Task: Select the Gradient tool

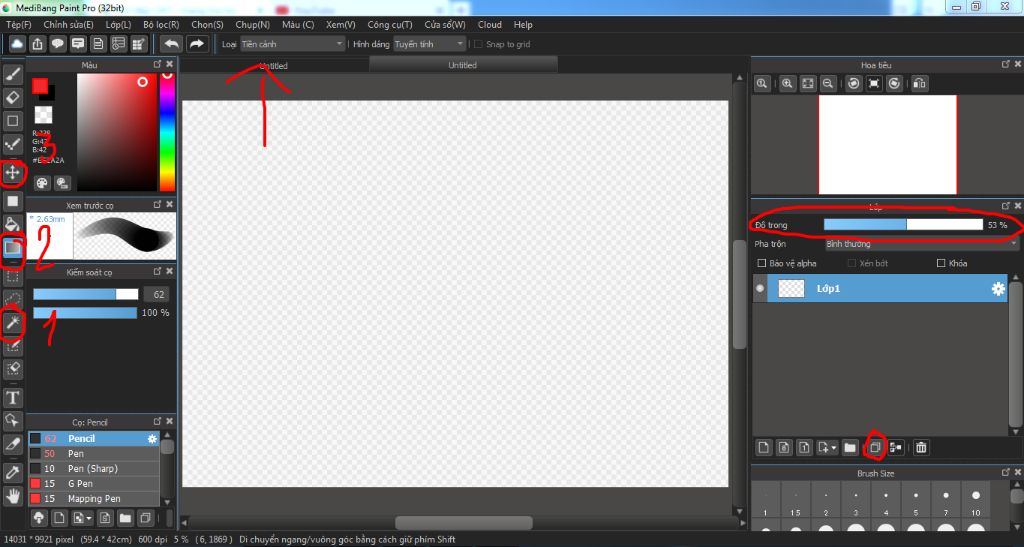Action: 13,248
